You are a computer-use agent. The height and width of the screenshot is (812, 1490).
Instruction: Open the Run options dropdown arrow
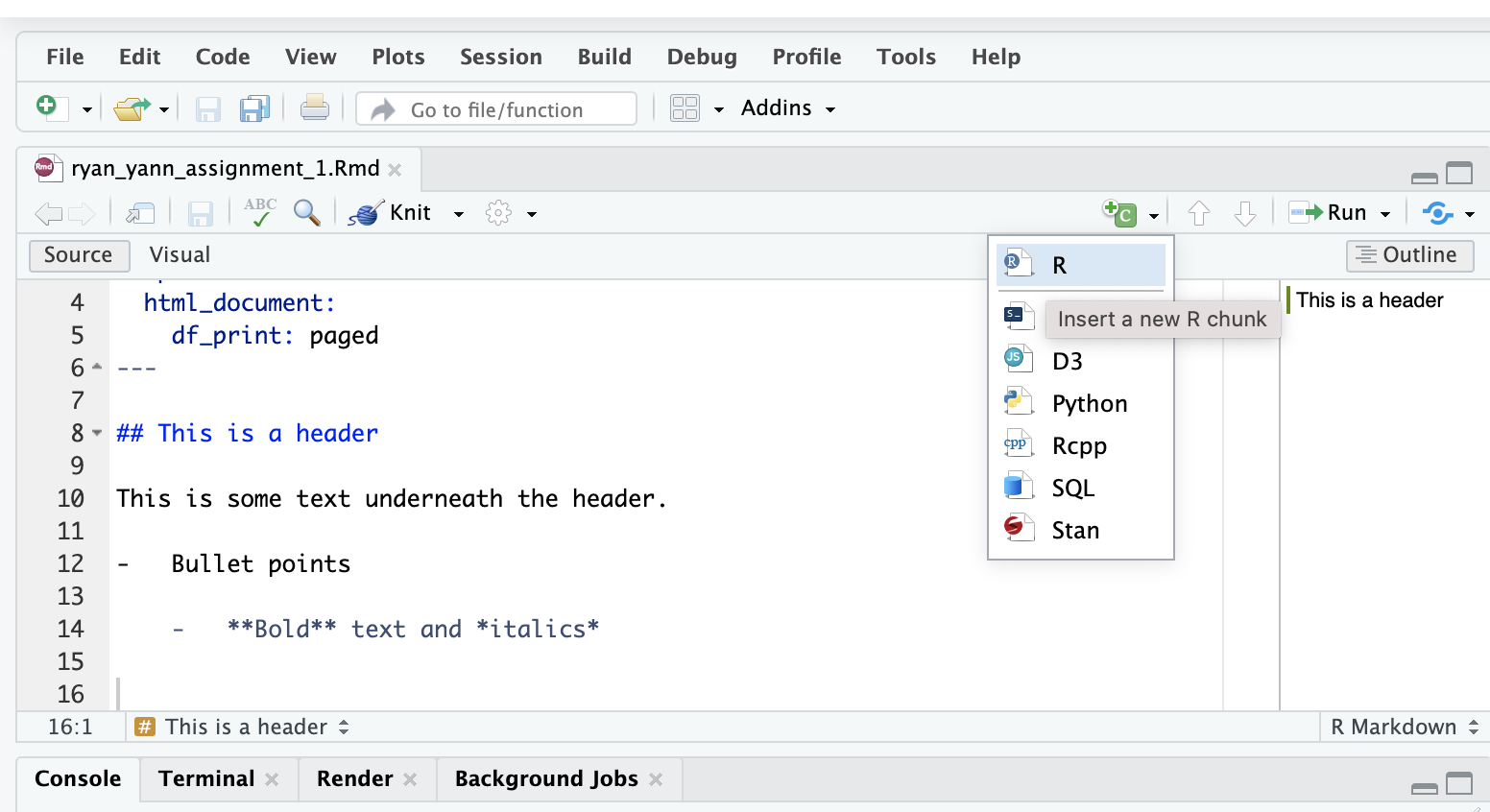1385,214
